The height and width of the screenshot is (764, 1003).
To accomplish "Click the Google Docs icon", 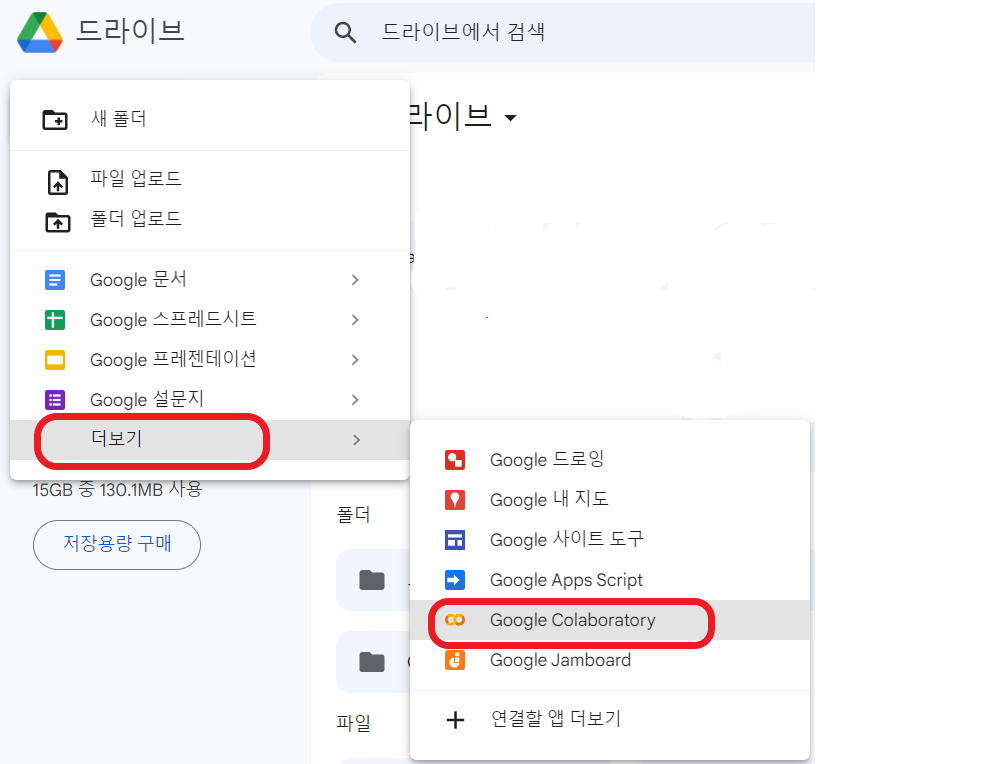I will (55, 280).
